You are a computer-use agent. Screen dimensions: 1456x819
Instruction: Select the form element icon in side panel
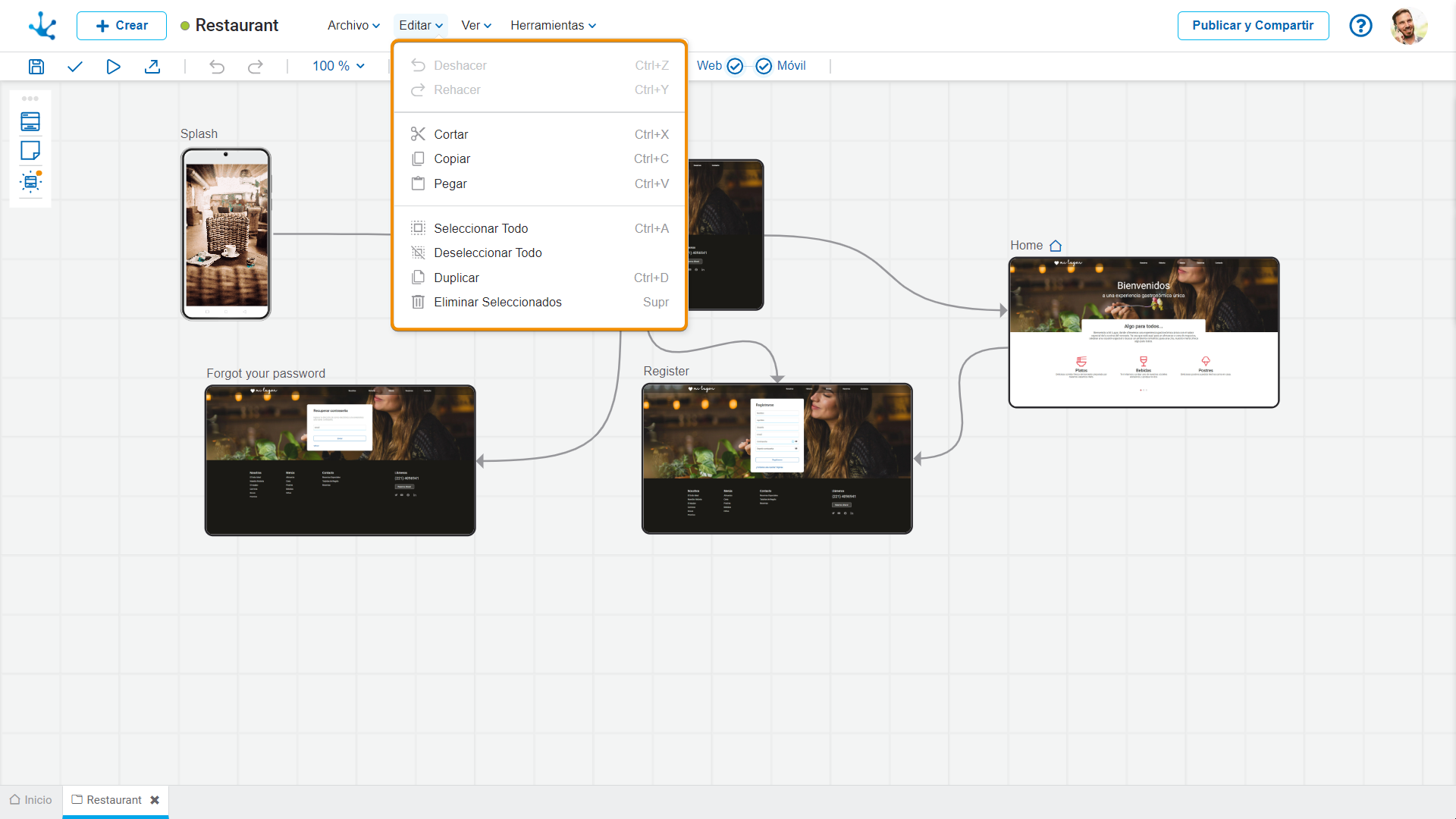(x=30, y=121)
